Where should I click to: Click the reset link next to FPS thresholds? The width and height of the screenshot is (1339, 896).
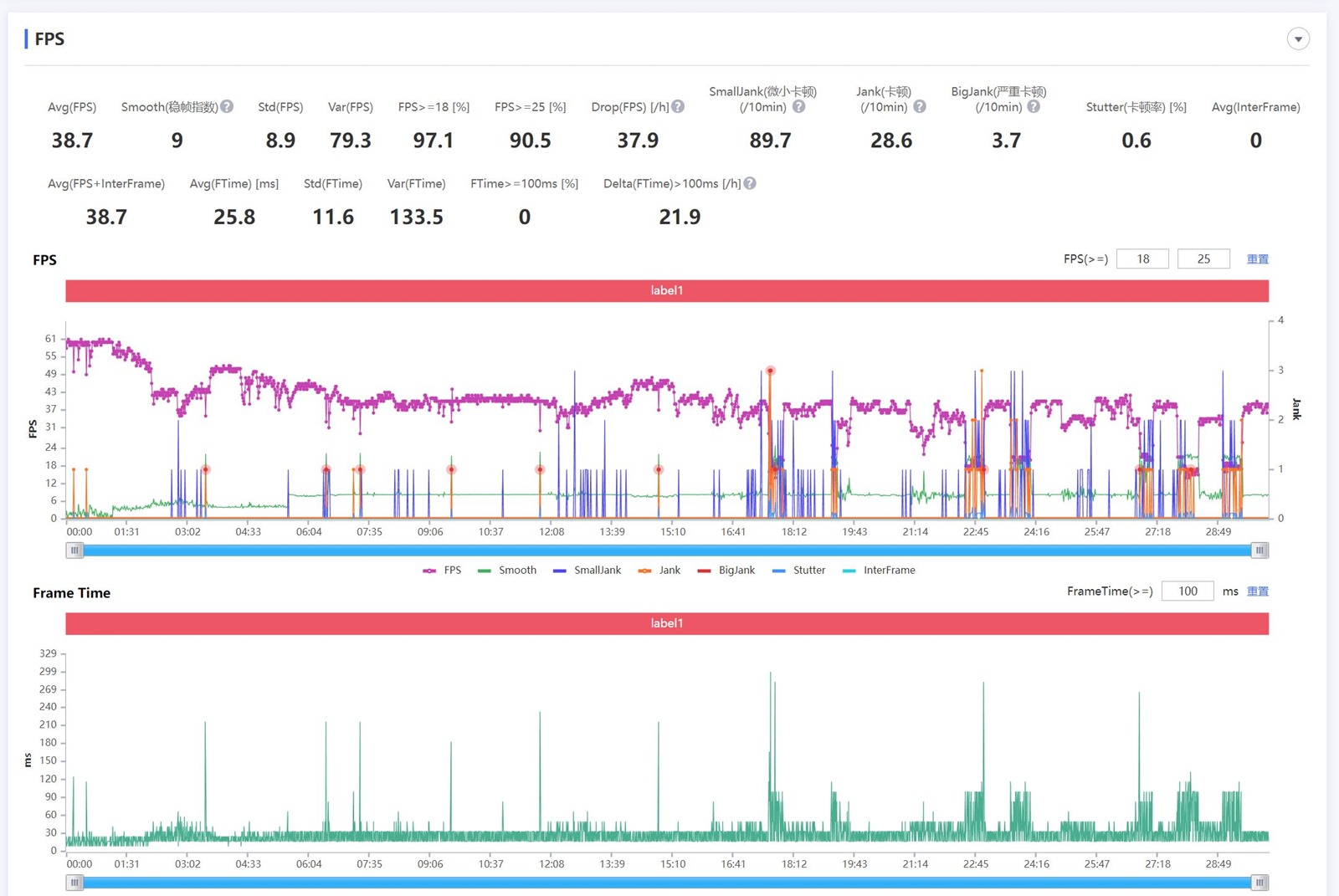1257,259
